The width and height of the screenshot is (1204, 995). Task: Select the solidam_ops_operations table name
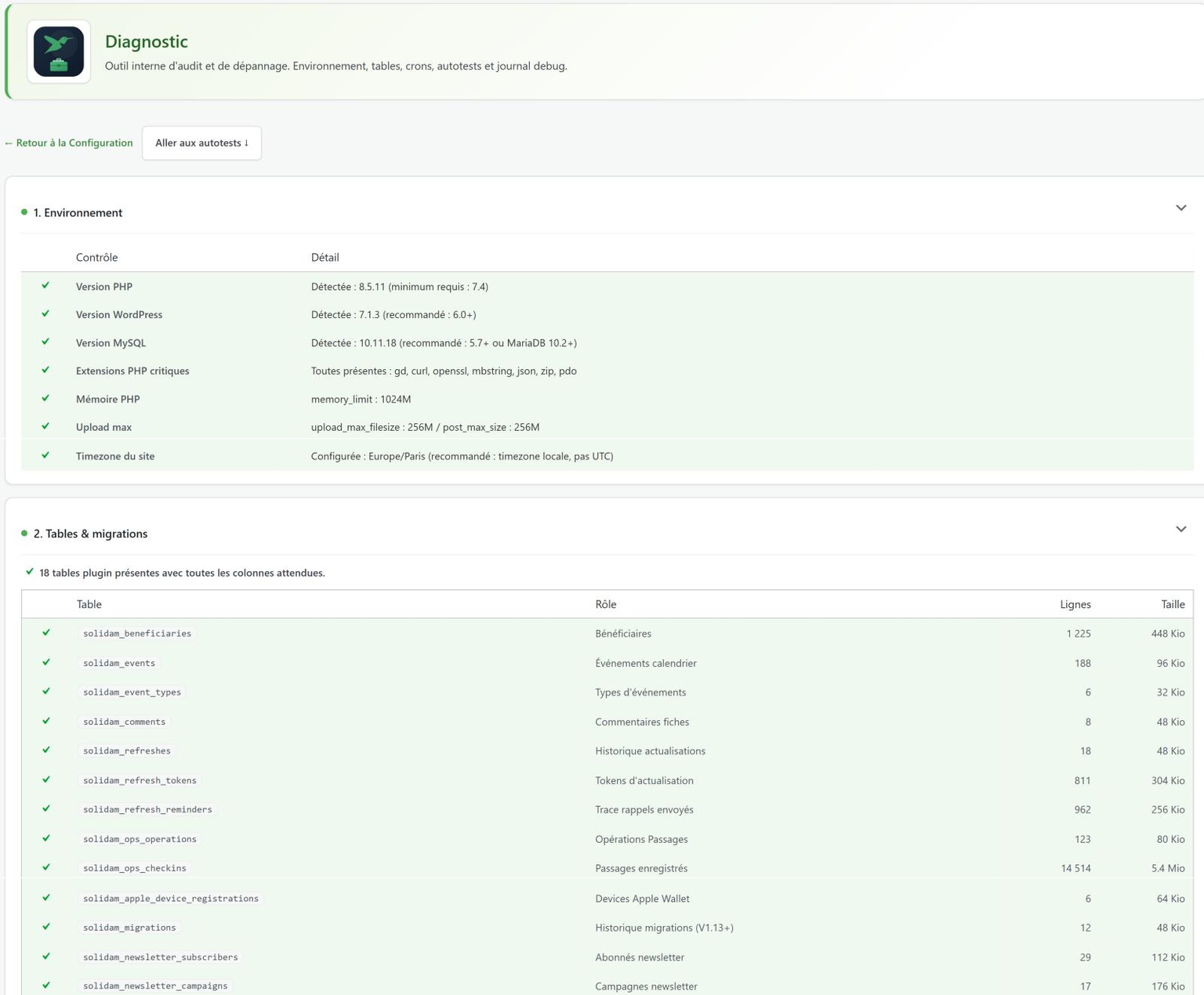140,839
